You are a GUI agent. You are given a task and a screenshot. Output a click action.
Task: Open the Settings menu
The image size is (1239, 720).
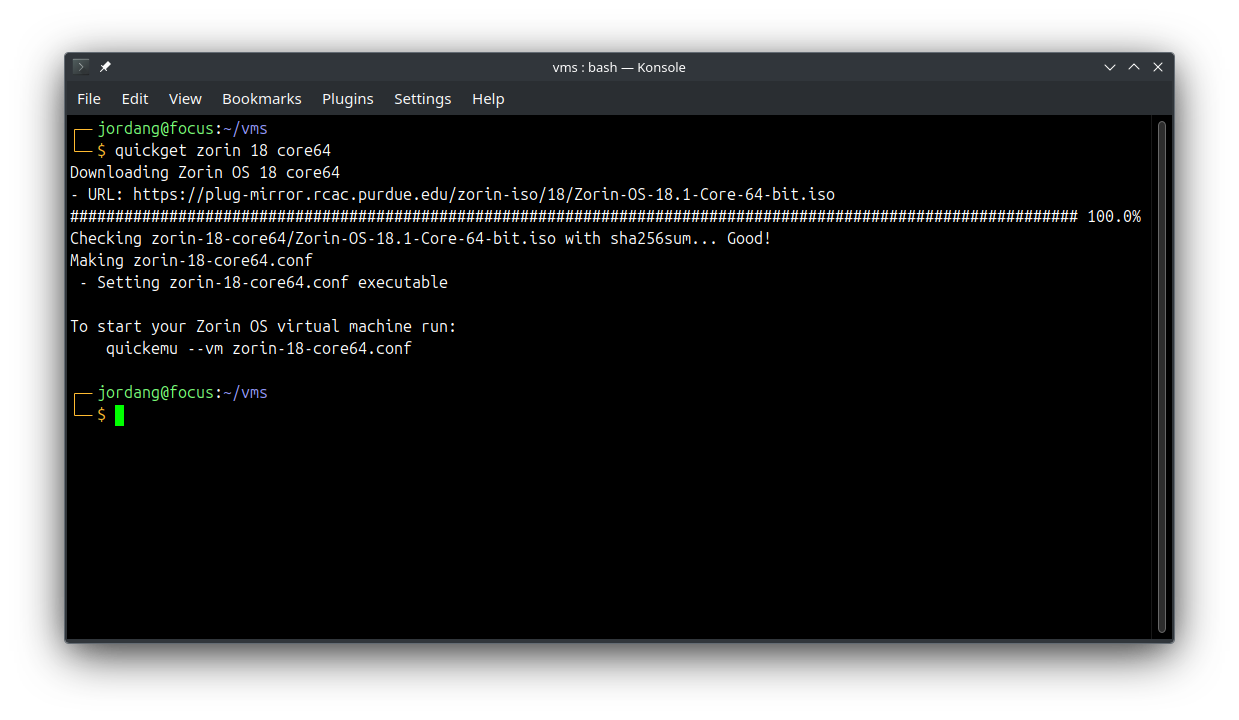[422, 99]
